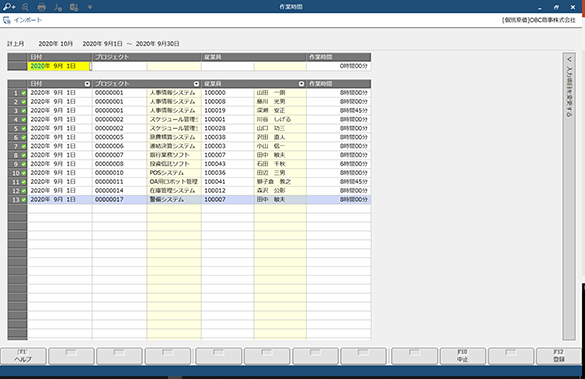The width and height of the screenshot is (585, 379).
Task: Open the プロジェクト column filter dropdown in list
Action: click(196, 84)
